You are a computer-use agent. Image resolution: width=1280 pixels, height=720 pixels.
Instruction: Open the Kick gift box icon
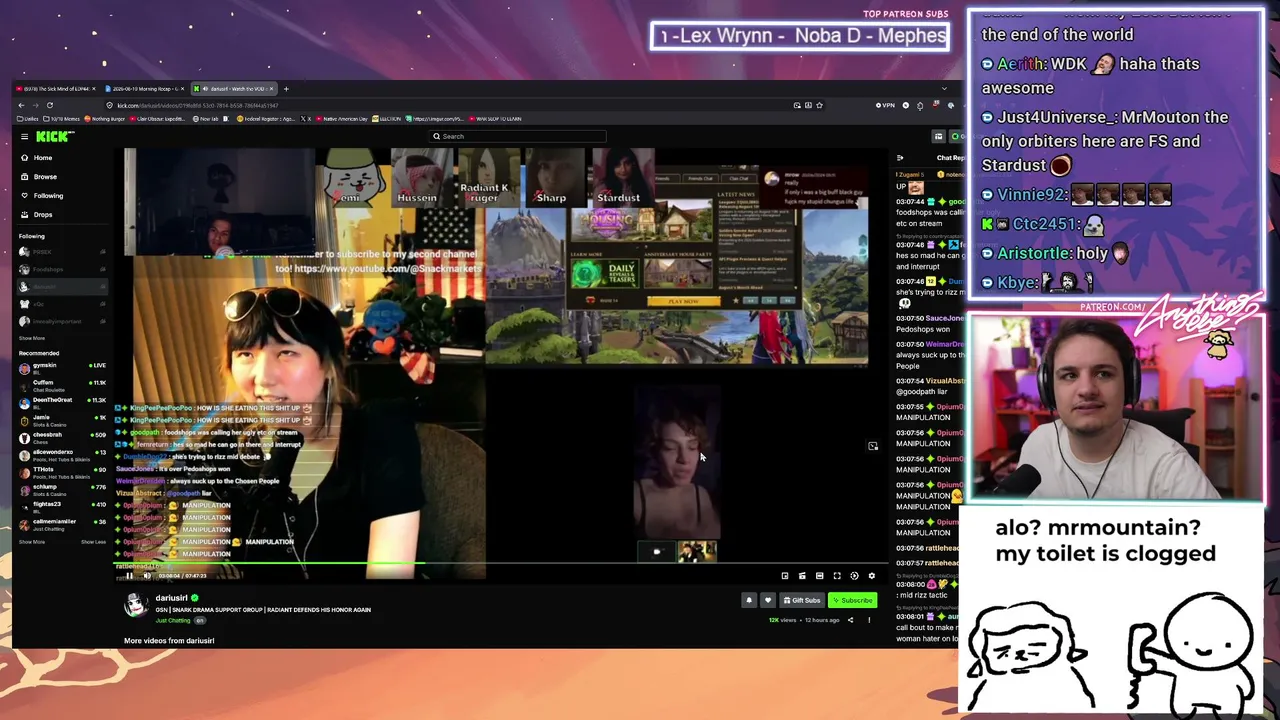tap(938, 136)
